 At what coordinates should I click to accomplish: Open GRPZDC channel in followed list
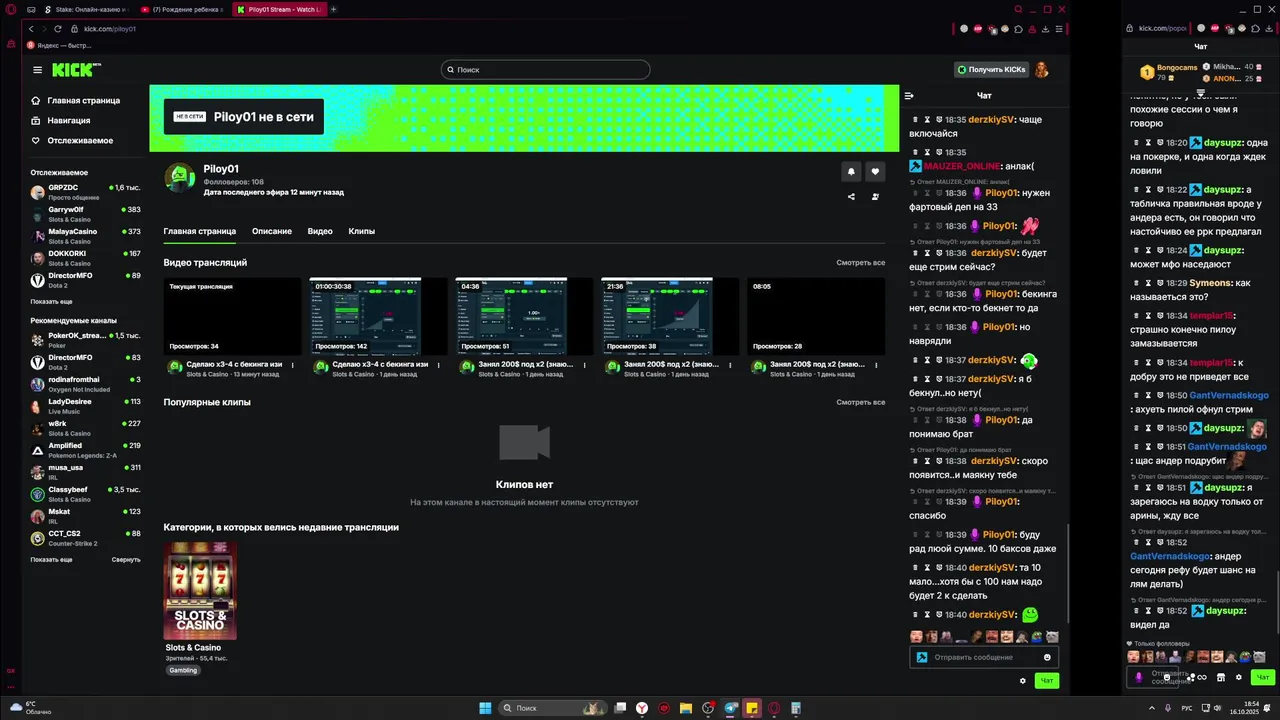85,192
